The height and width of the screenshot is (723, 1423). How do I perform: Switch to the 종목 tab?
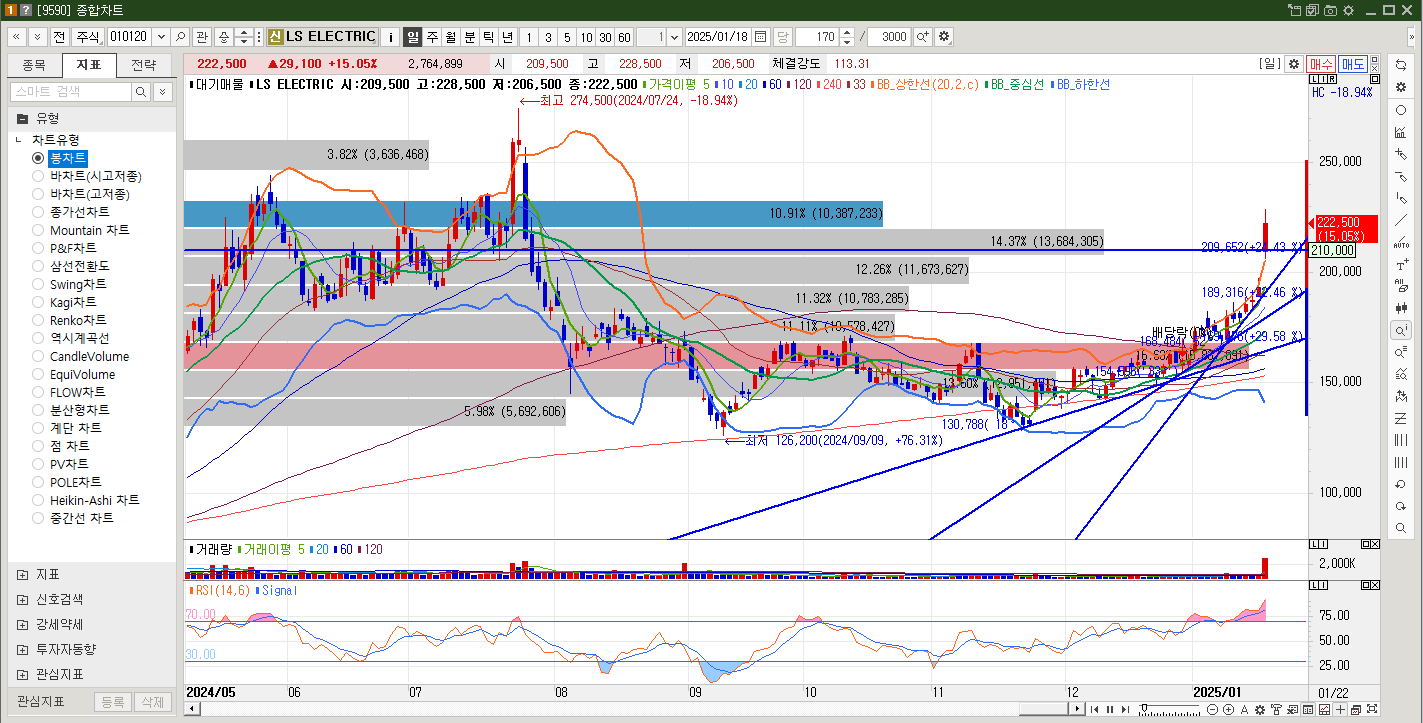tap(34, 66)
